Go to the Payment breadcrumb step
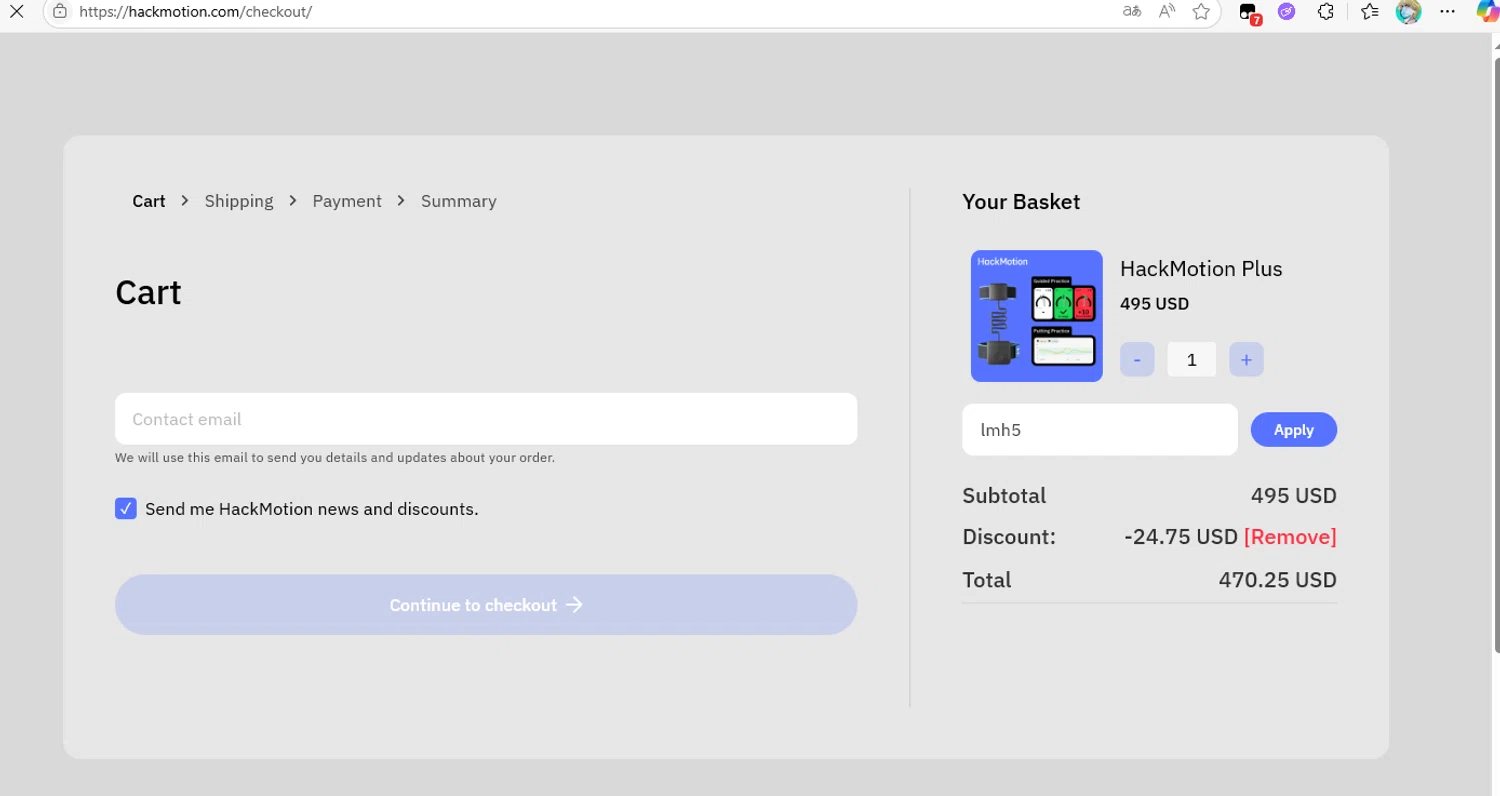This screenshot has height=796, width=1500. [x=347, y=201]
